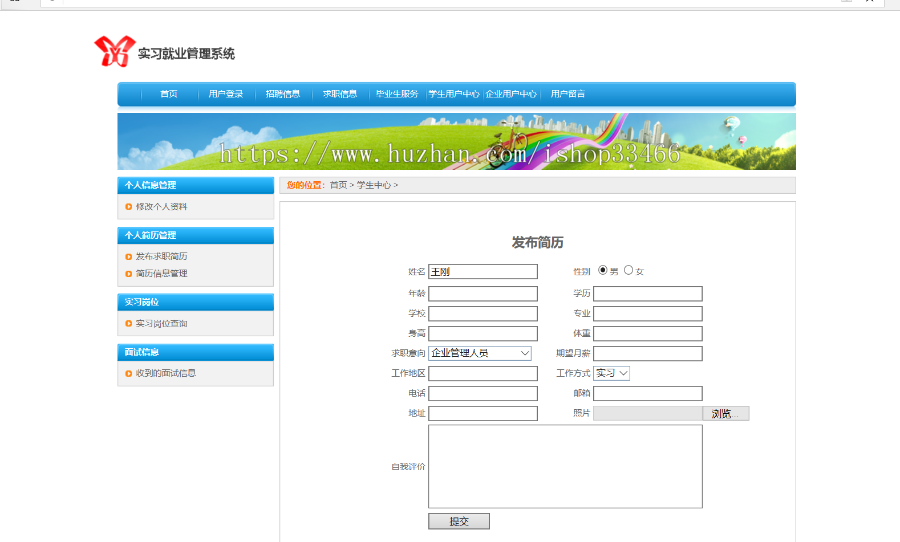Click the 浏览 browse button for photo
Image resolution: width=900 pixels, height=542 pixels.
pos(726,413)
